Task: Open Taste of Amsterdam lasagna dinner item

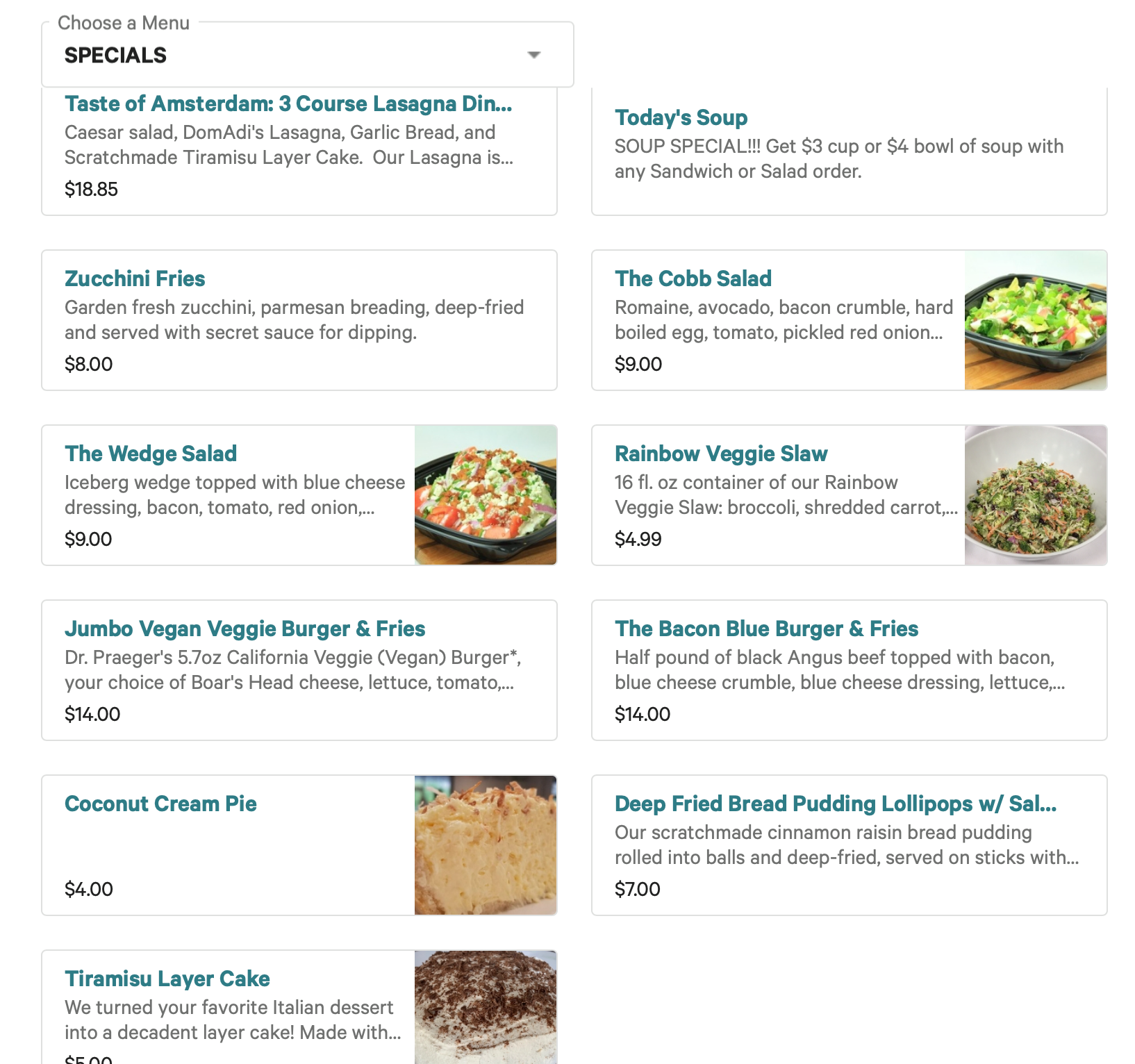Action: (x=288, y=103)
